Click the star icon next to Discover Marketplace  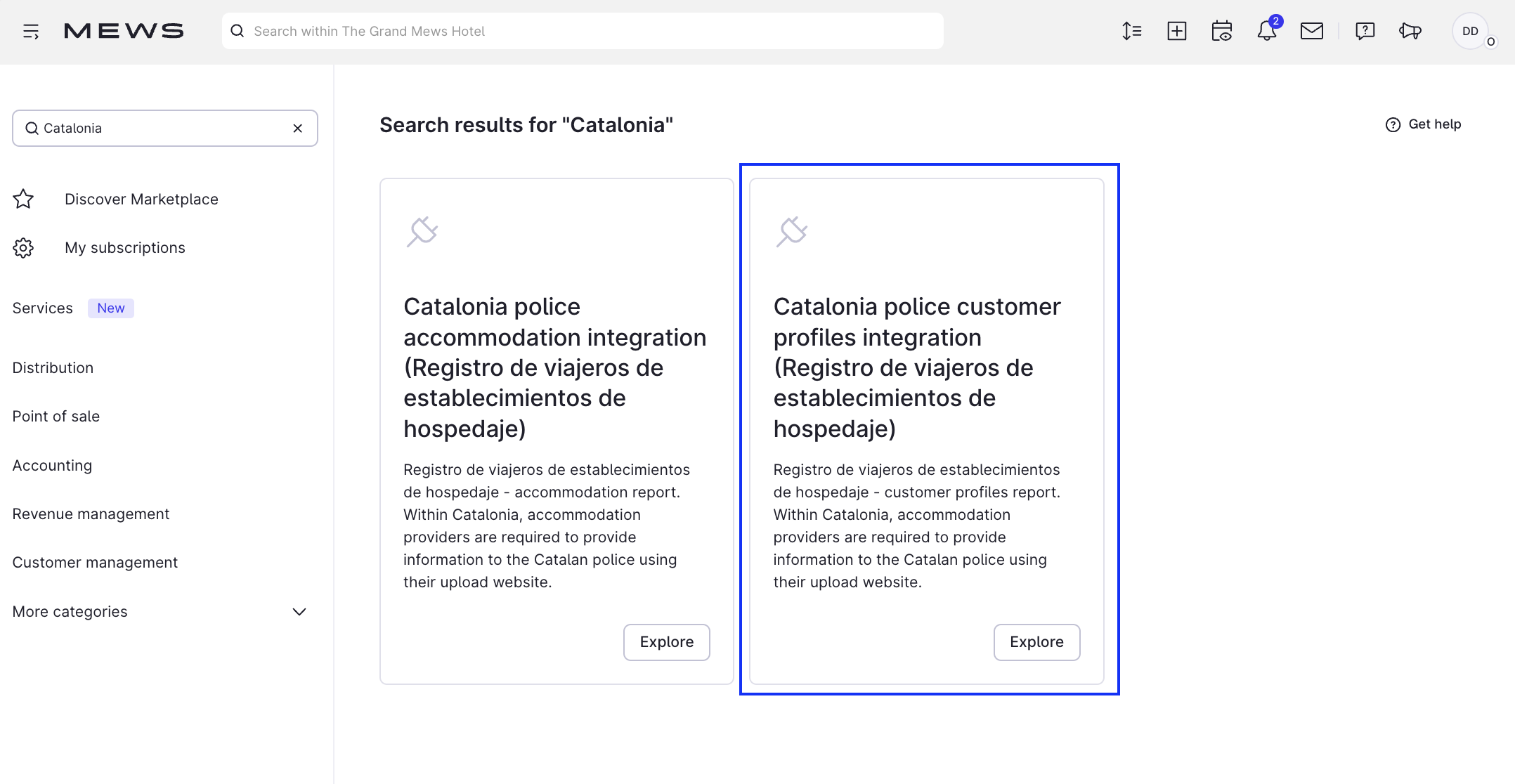coord(23,199)
